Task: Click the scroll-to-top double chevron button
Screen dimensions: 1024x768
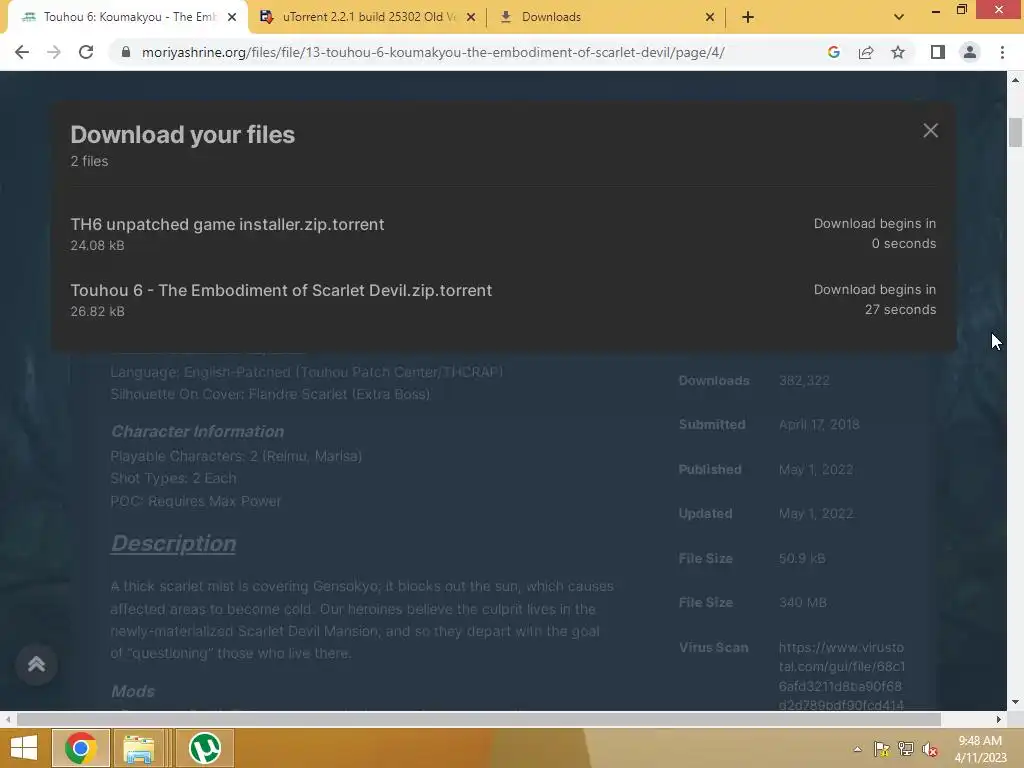Action: (x=37, y=665)
